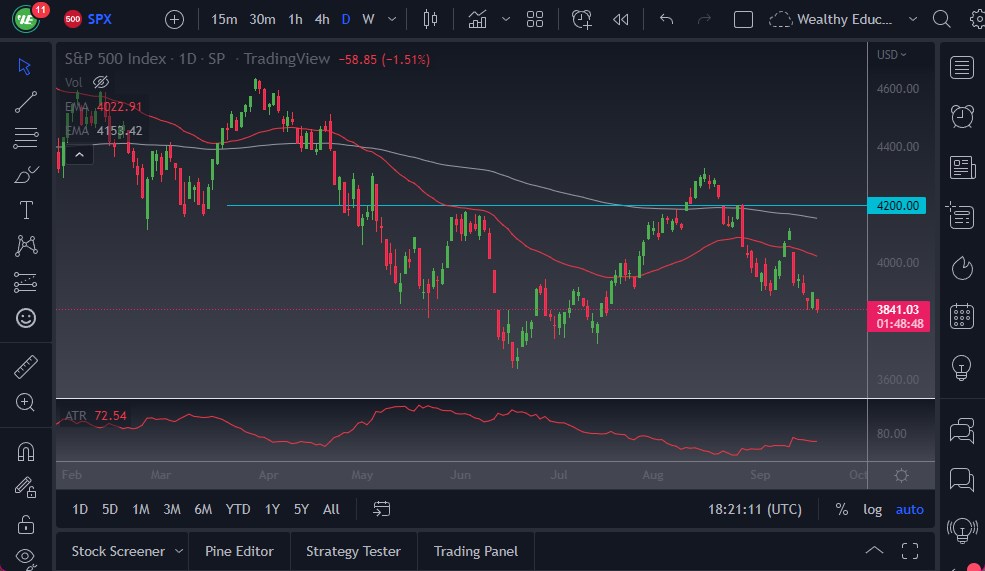The width and height of the screenshot is (985, 571).
Task: Click the SPX symbol search field
Action: pos(100,19)
